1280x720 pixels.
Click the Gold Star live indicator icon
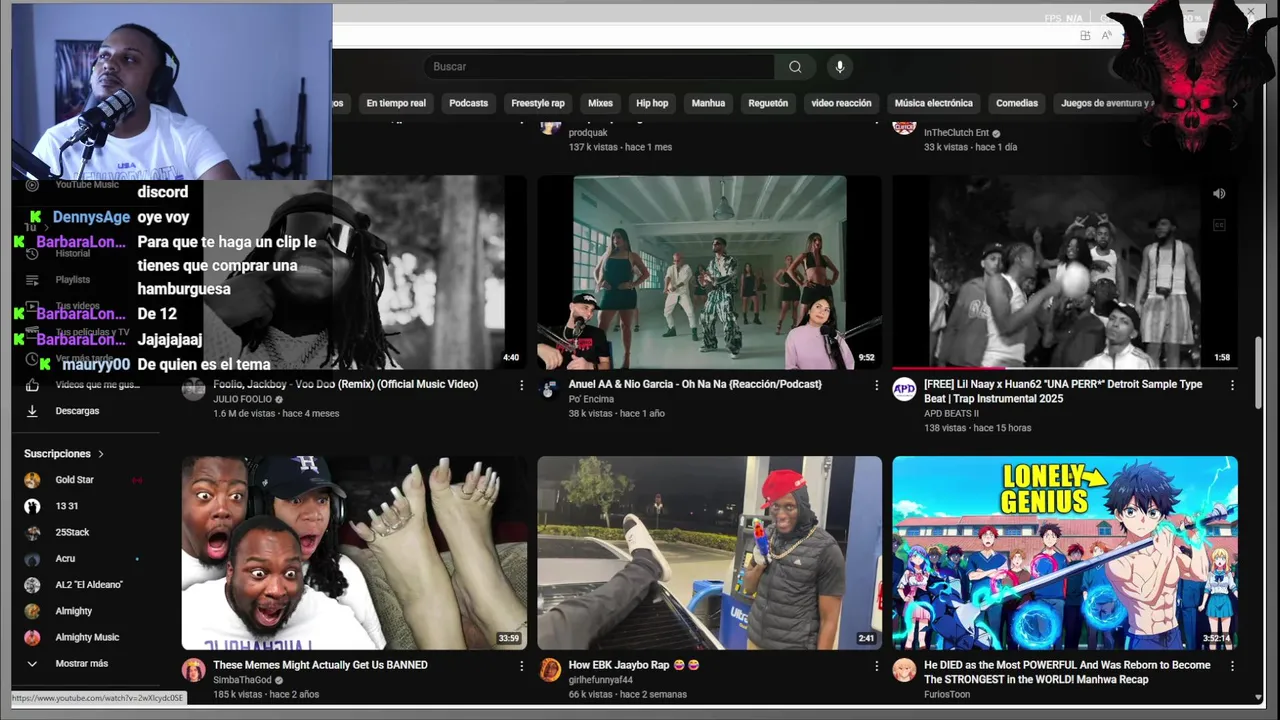137,480
